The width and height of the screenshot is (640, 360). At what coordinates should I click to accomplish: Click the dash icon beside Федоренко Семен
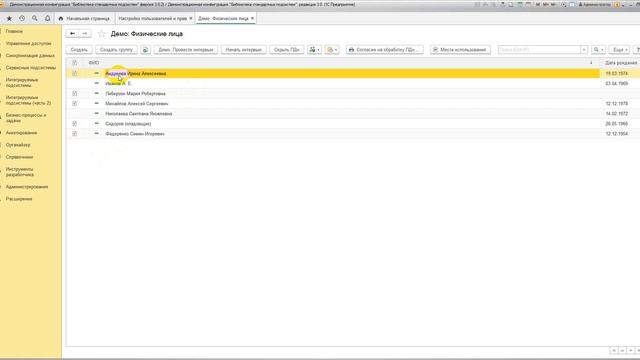click(96, 133)
